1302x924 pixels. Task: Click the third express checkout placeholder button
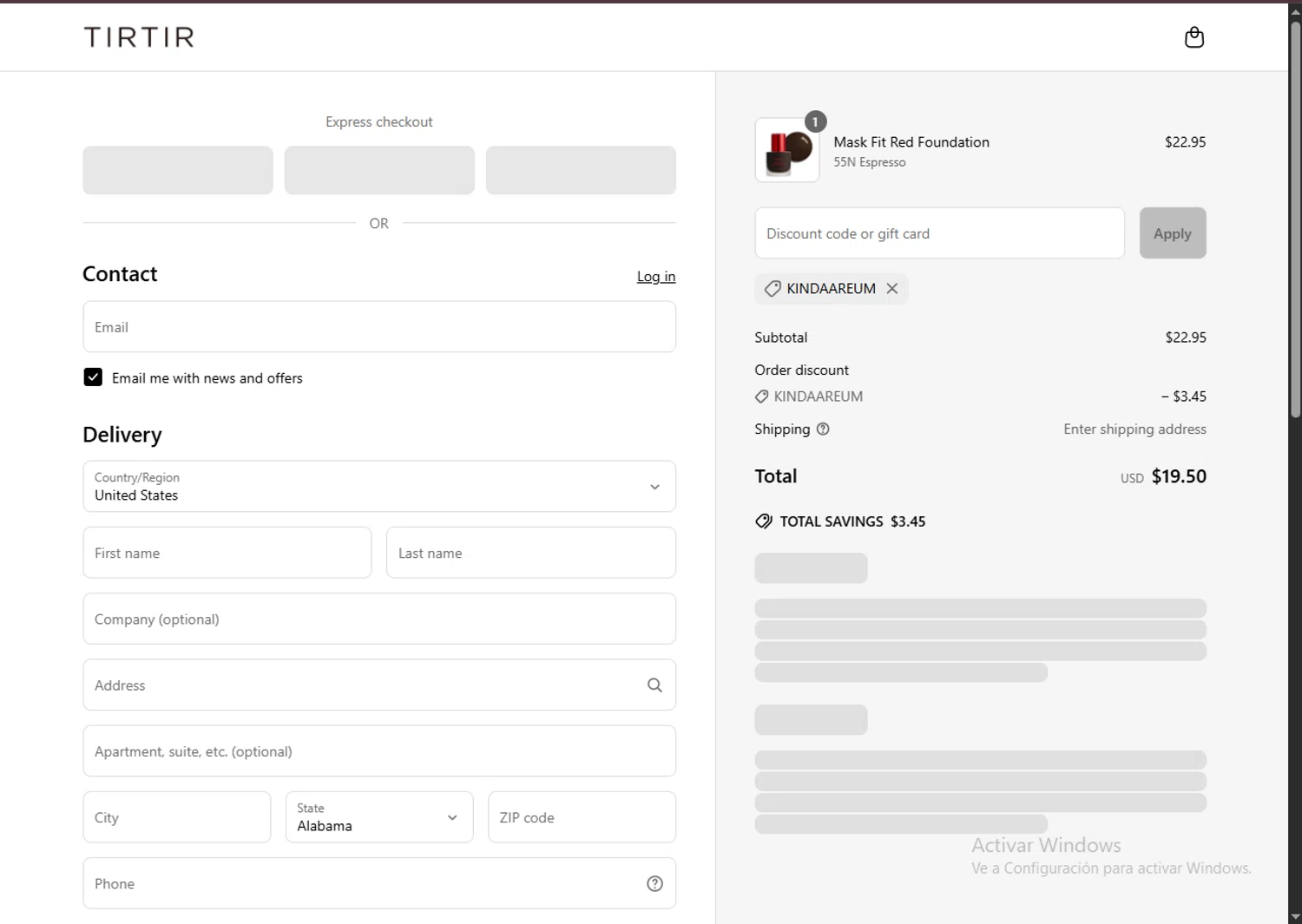[x=581, y=170]
